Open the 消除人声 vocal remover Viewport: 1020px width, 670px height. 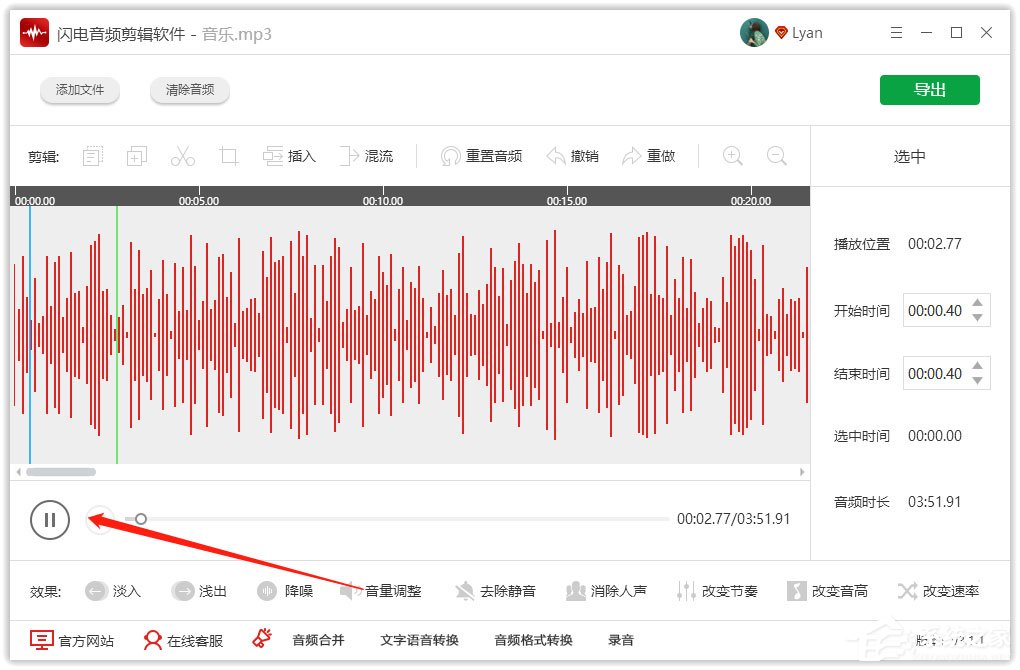tap(606, 590)
